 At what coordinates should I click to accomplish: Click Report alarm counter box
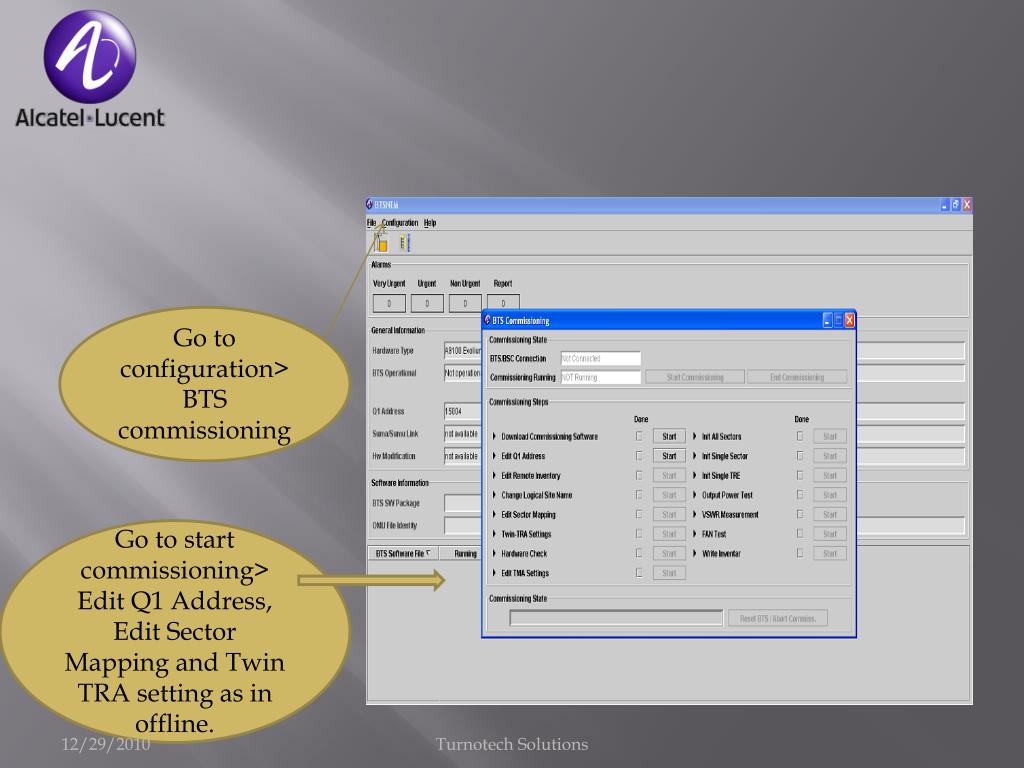pyautogui.click(x=503, y=303)
